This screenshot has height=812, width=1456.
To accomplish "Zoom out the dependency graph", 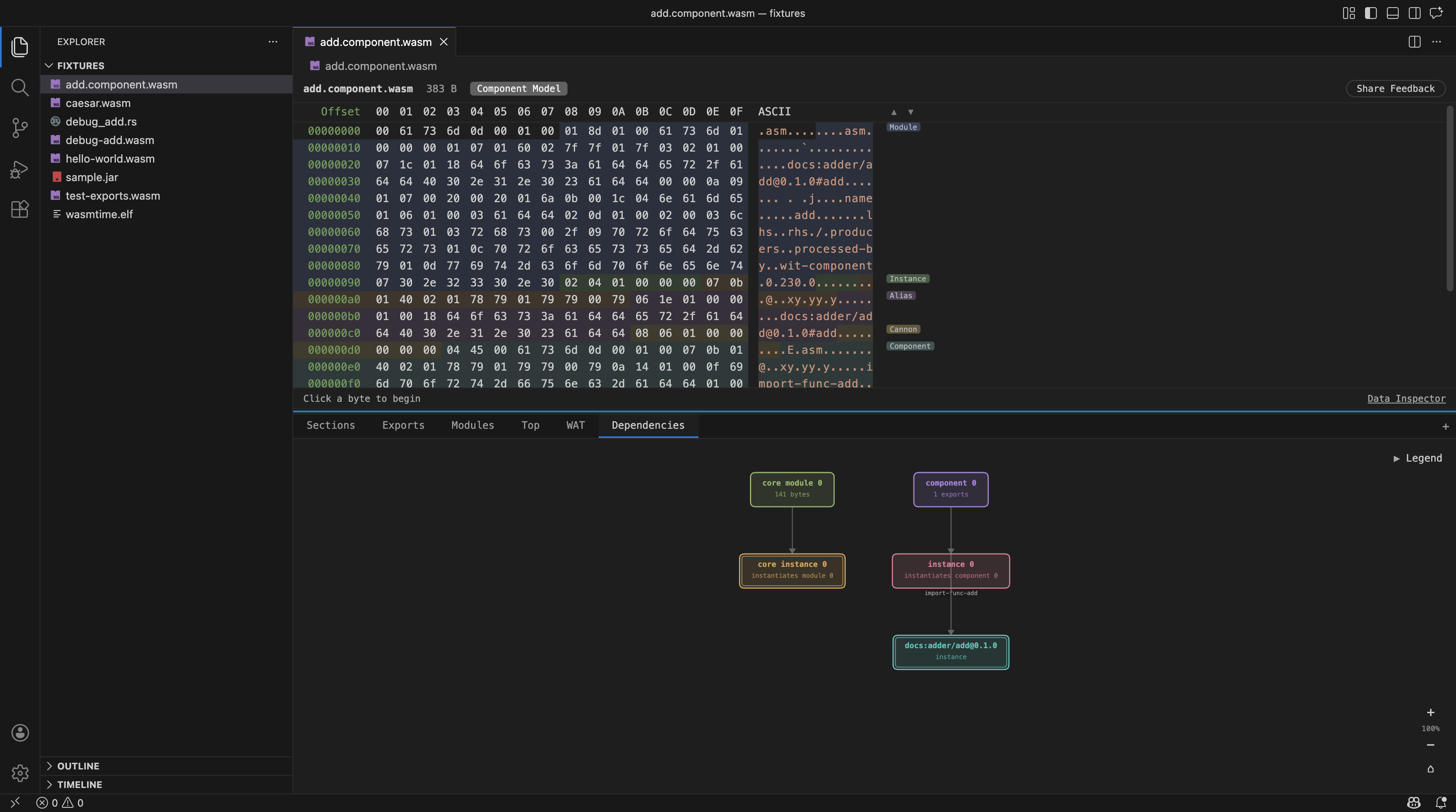I will pyautogui.click(x=1431, y=745).
